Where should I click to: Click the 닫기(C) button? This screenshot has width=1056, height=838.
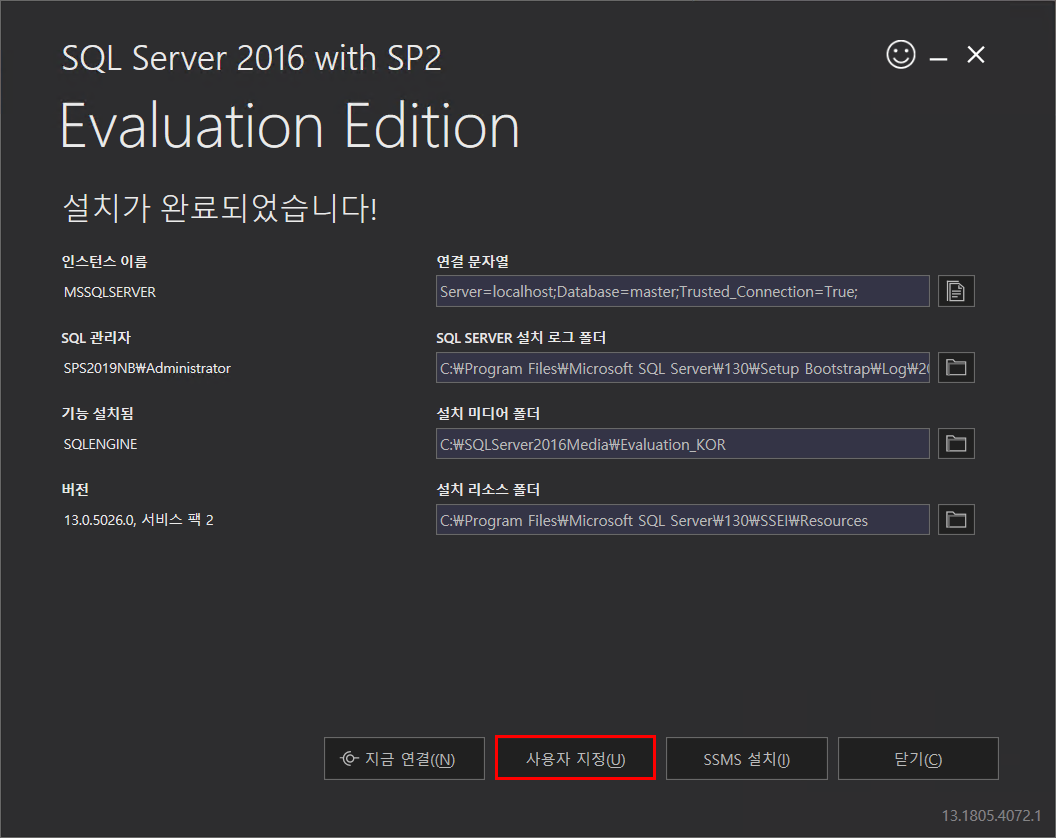(918, 759)
